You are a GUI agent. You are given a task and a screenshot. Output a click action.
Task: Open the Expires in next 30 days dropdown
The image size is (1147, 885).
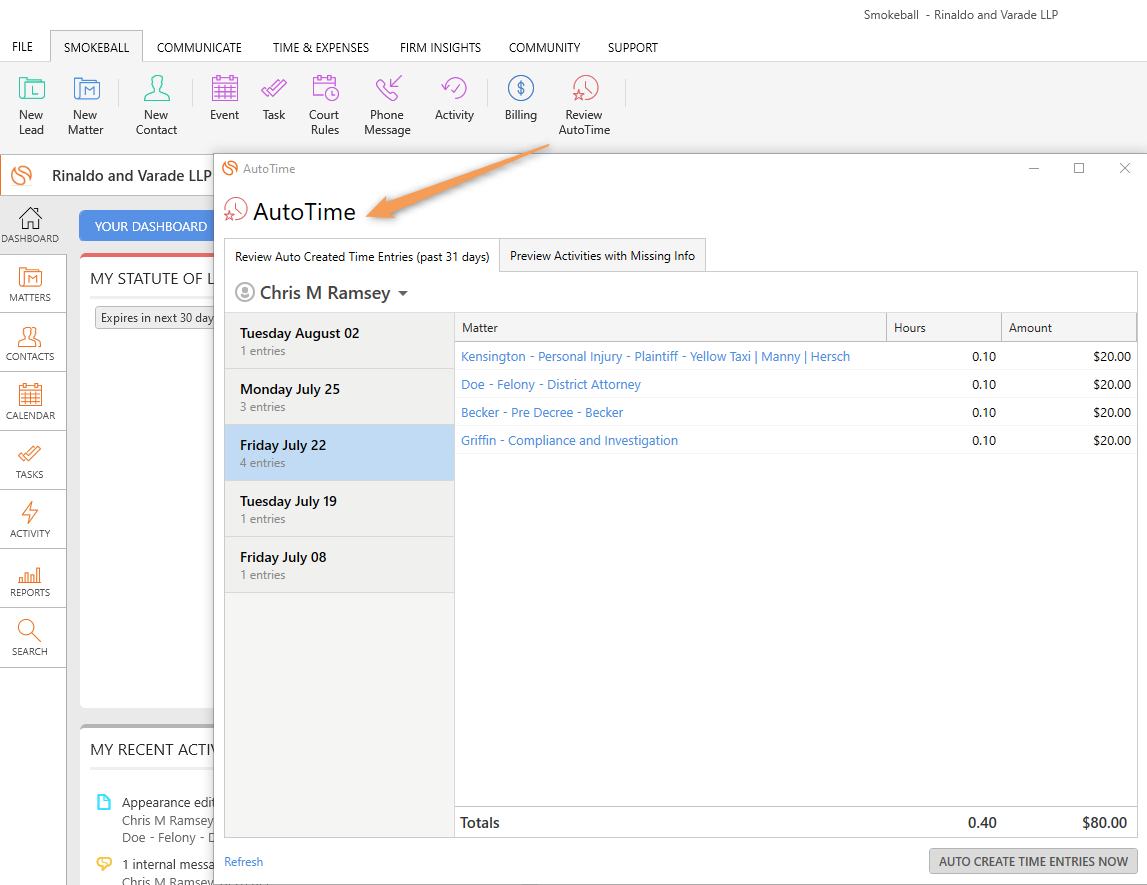154,317
